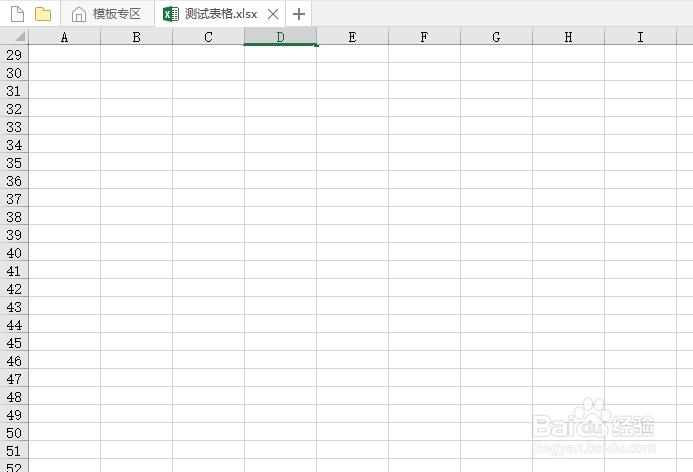
Task: Select row 44 header
Action: [14, 325]
